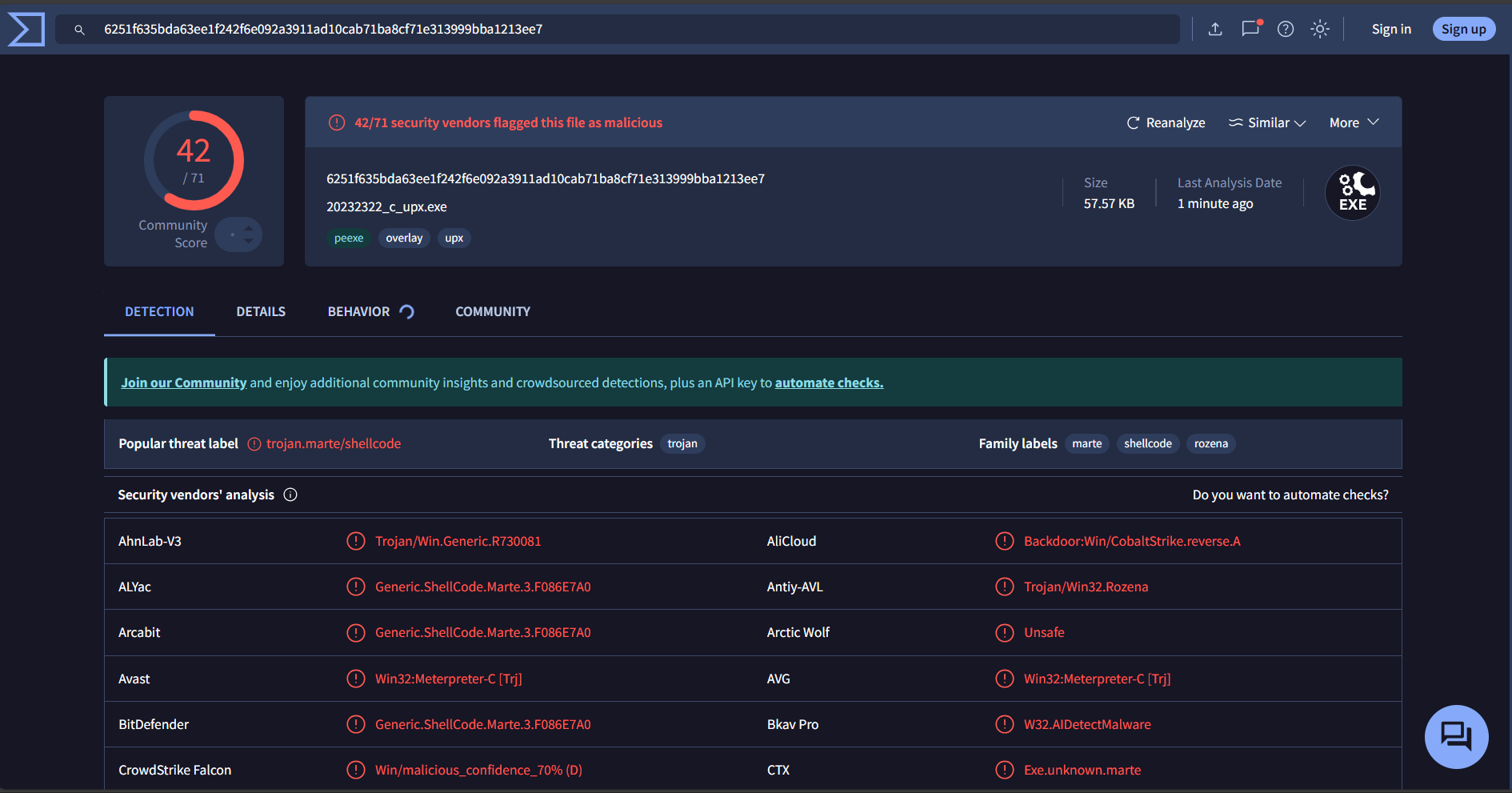Click the alert icon beside 42/71 flagged message
1512x793 pixels.
(x=337, y=122)
